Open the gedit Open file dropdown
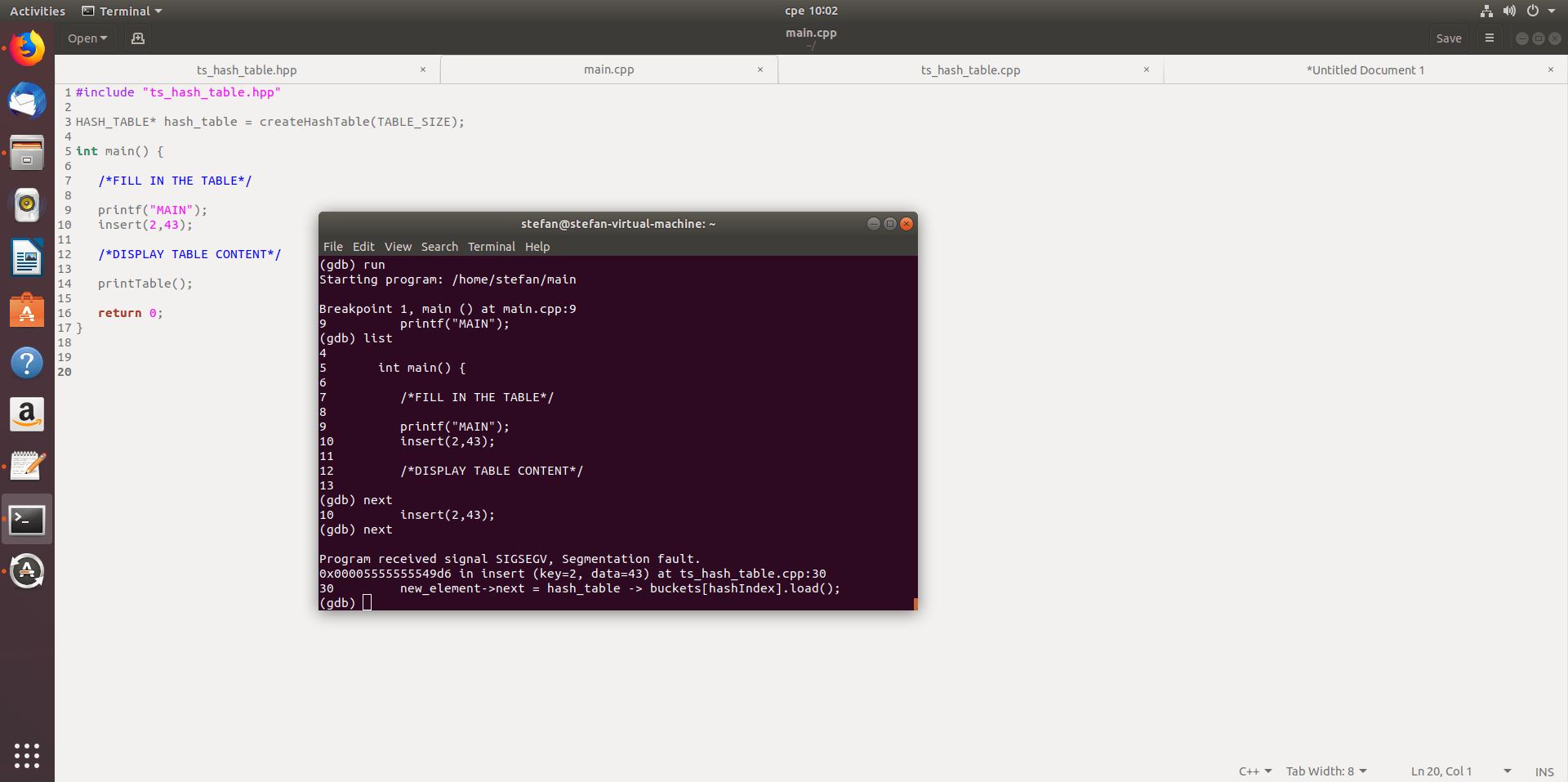 click(x=87, y=38)
